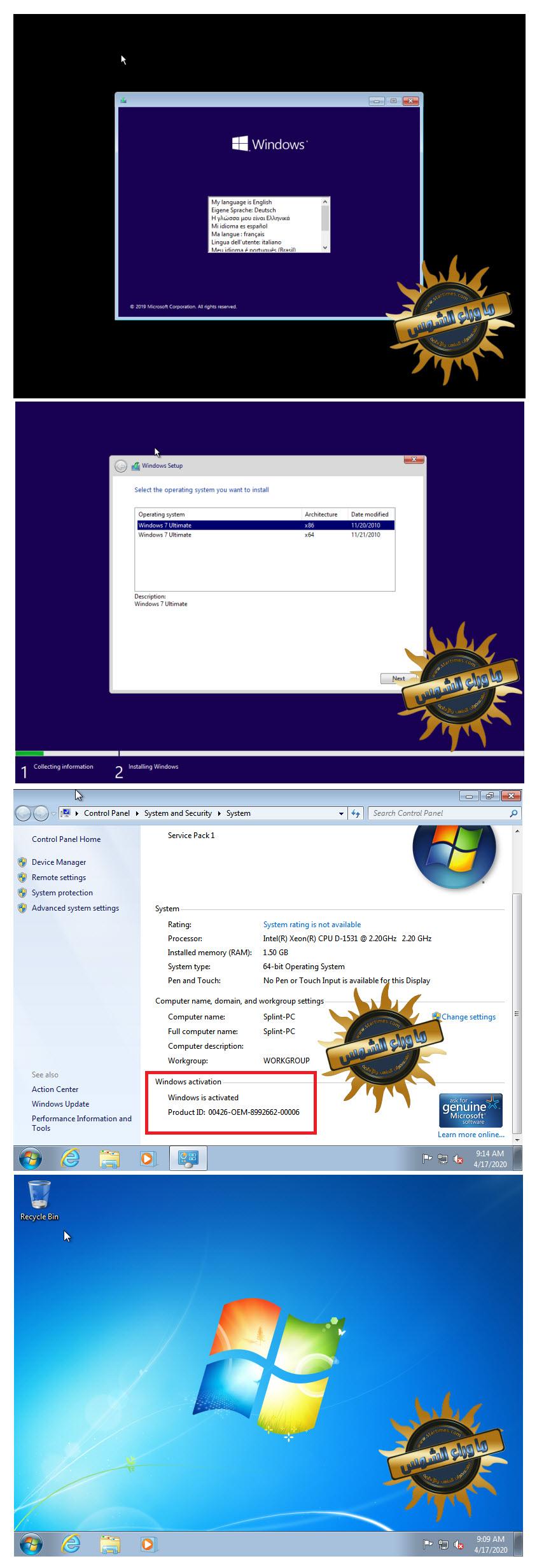
Task: Click the Forward button in System window
Action: (41, 813)
